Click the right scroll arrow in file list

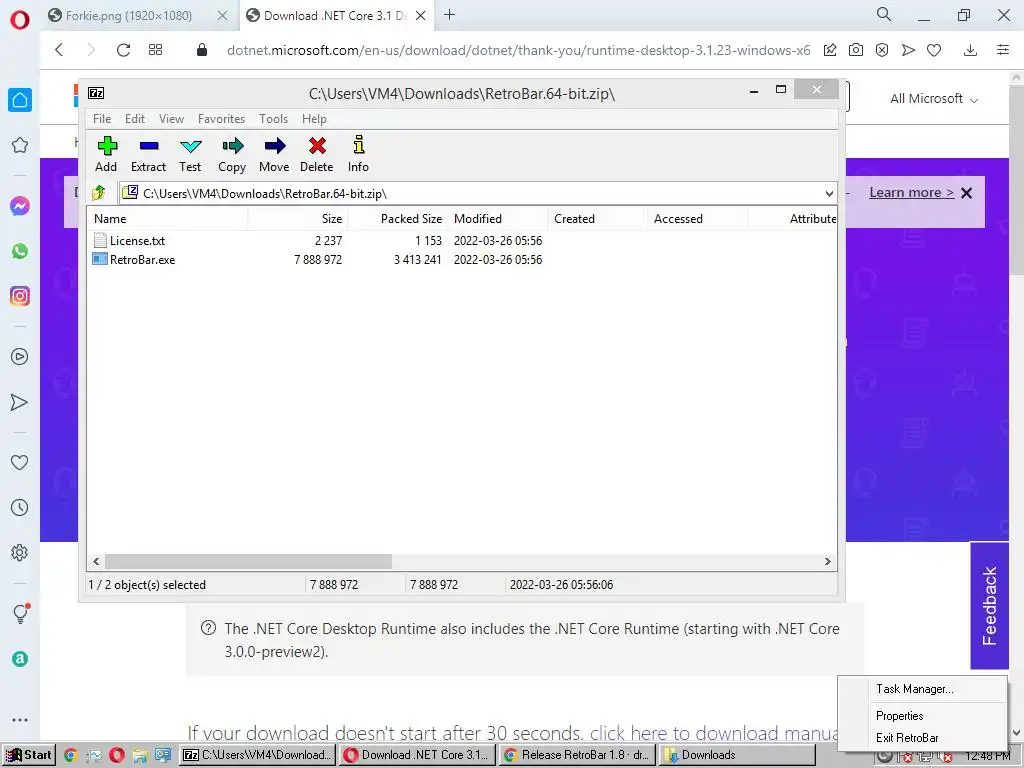(827, 562)
